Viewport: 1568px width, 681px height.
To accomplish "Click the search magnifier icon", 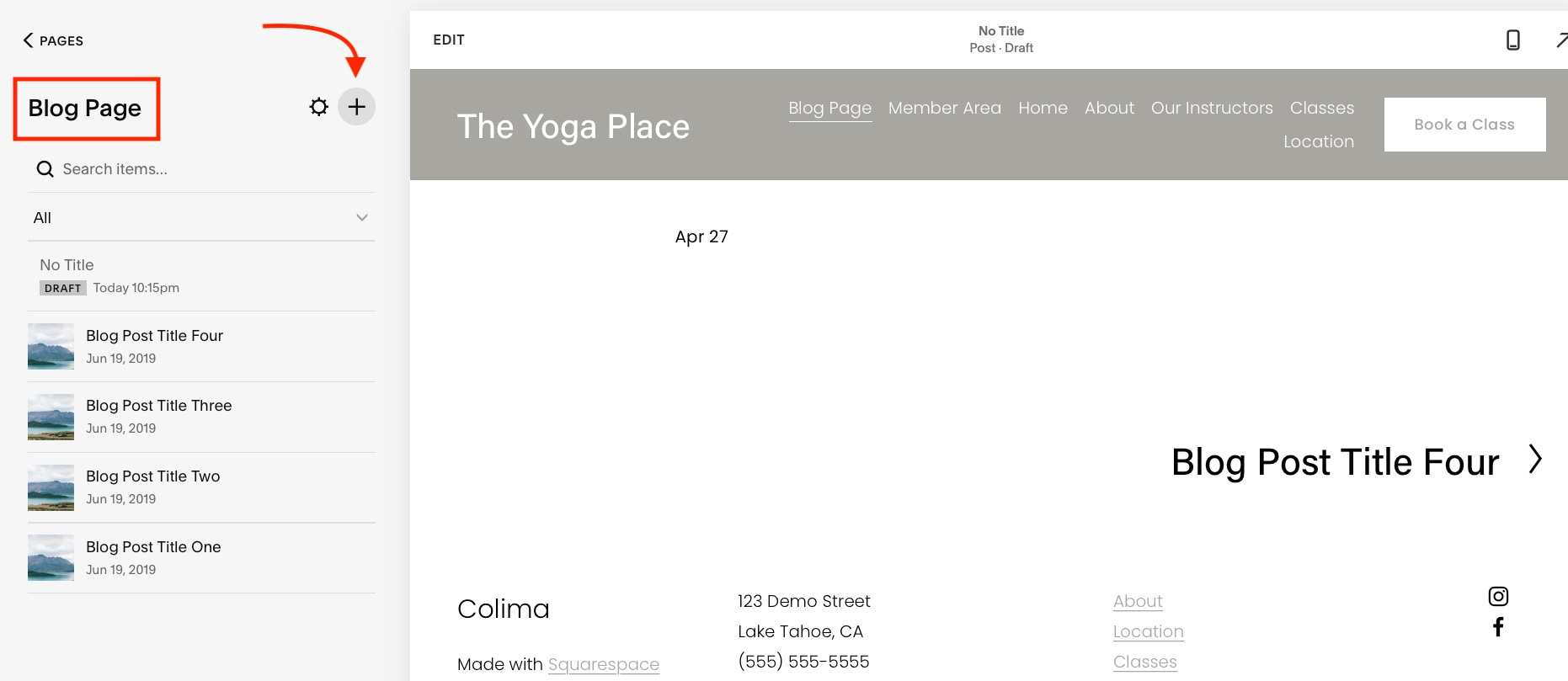I will click(x=45, y=169).
